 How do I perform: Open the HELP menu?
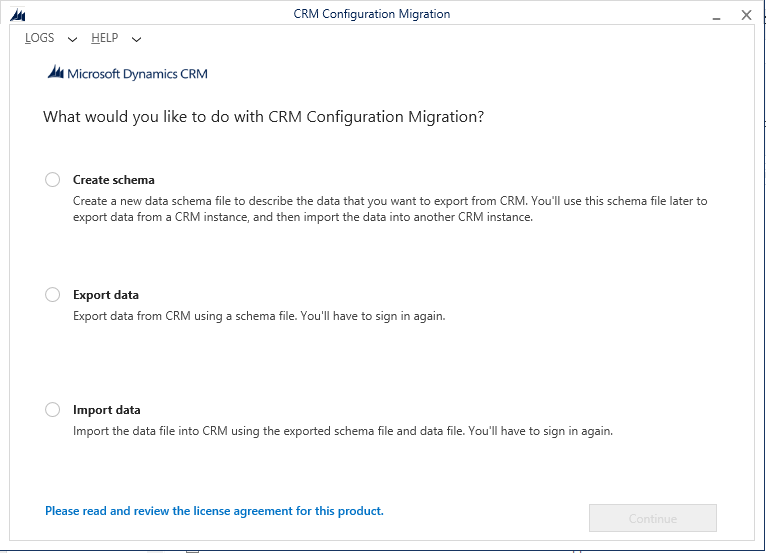pyautogui.click(x=104, y=38)
